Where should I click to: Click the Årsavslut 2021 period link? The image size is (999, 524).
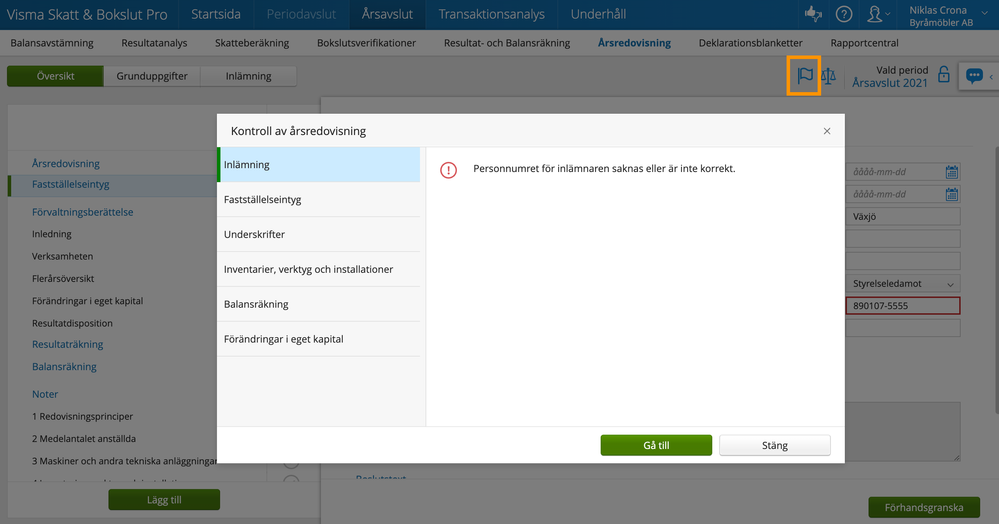890,83
